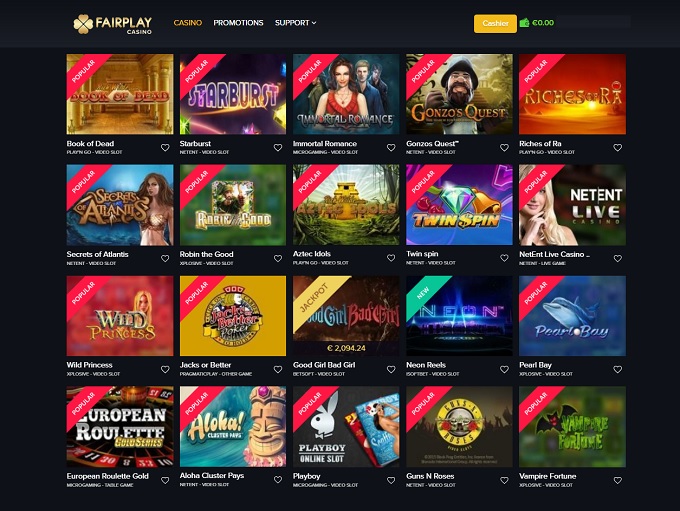Click the Neon Reels game title link
This screenshot has height=511, width=680.
[x=426, y=365]
